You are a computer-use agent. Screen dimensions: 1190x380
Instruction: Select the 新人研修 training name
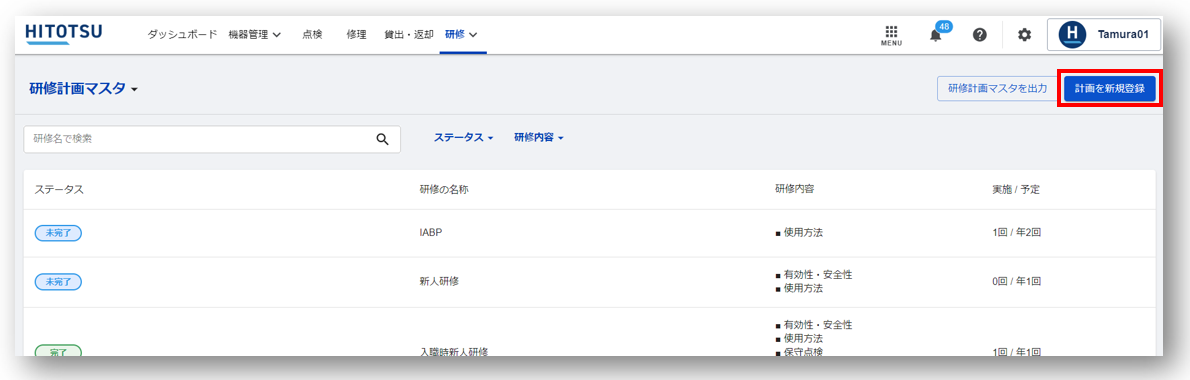click(439, 281)
